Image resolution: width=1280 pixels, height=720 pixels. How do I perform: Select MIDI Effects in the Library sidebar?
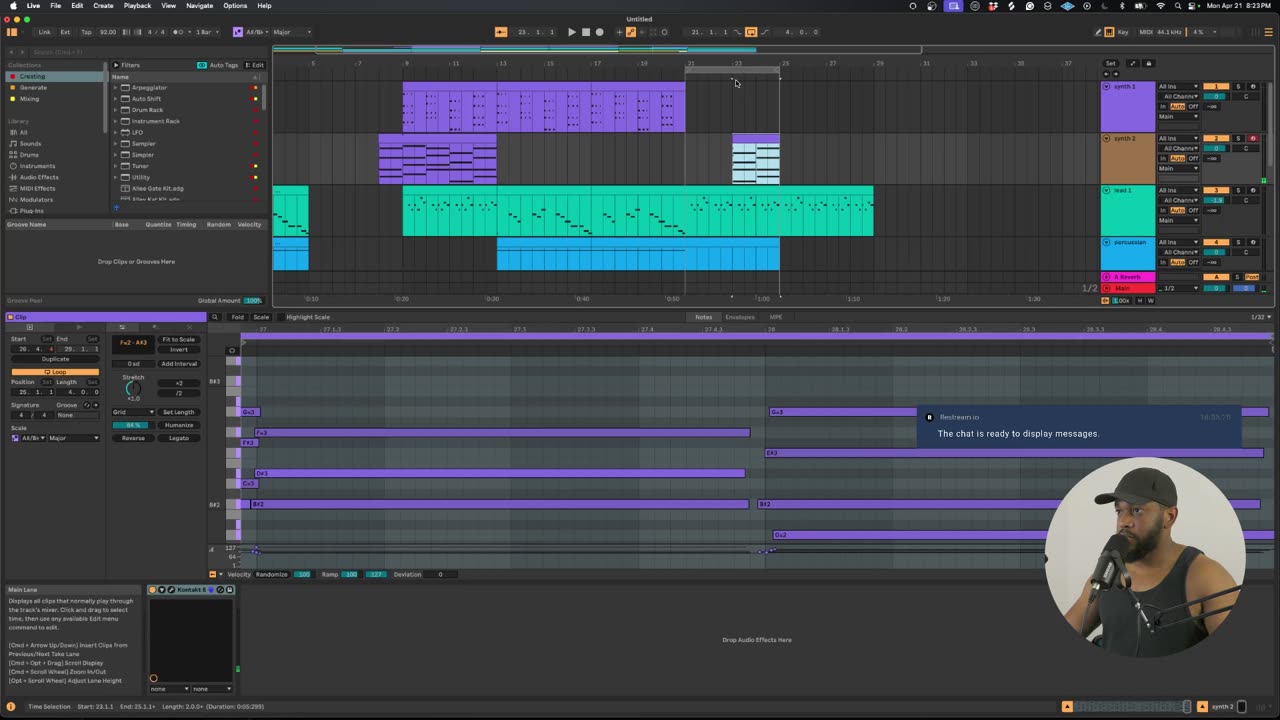(37, 188)
